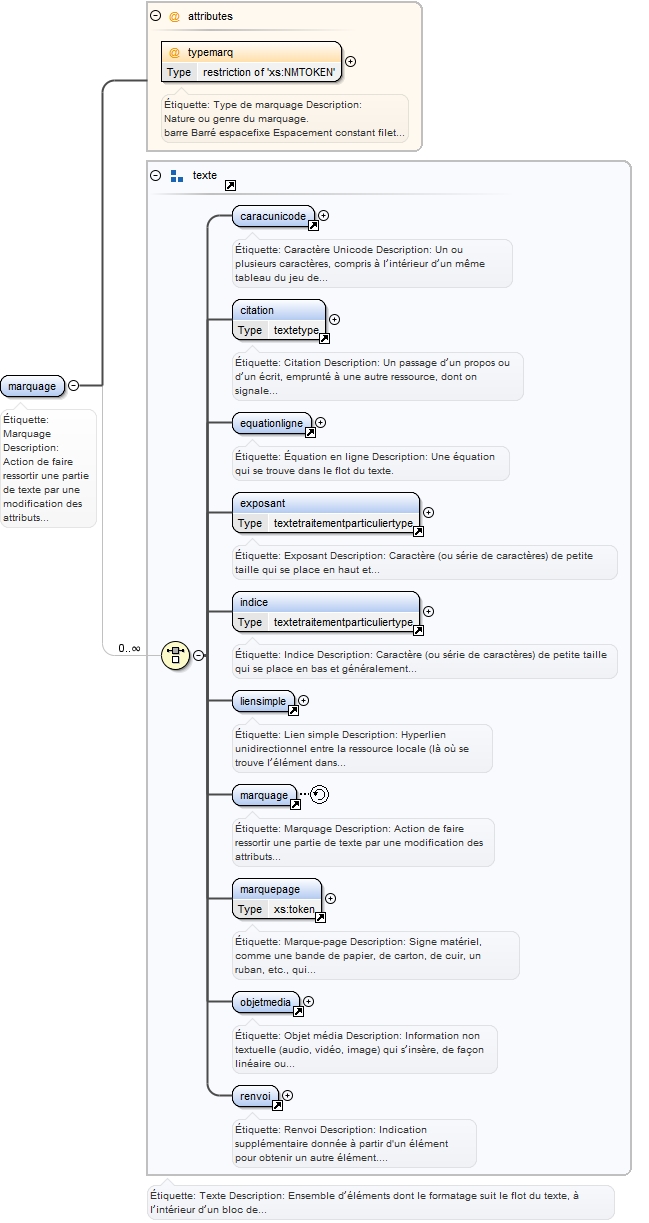The image size is (649, 1223).
Task: Select the citation element box
Action: pyautogui.click(x=278, y=320)
